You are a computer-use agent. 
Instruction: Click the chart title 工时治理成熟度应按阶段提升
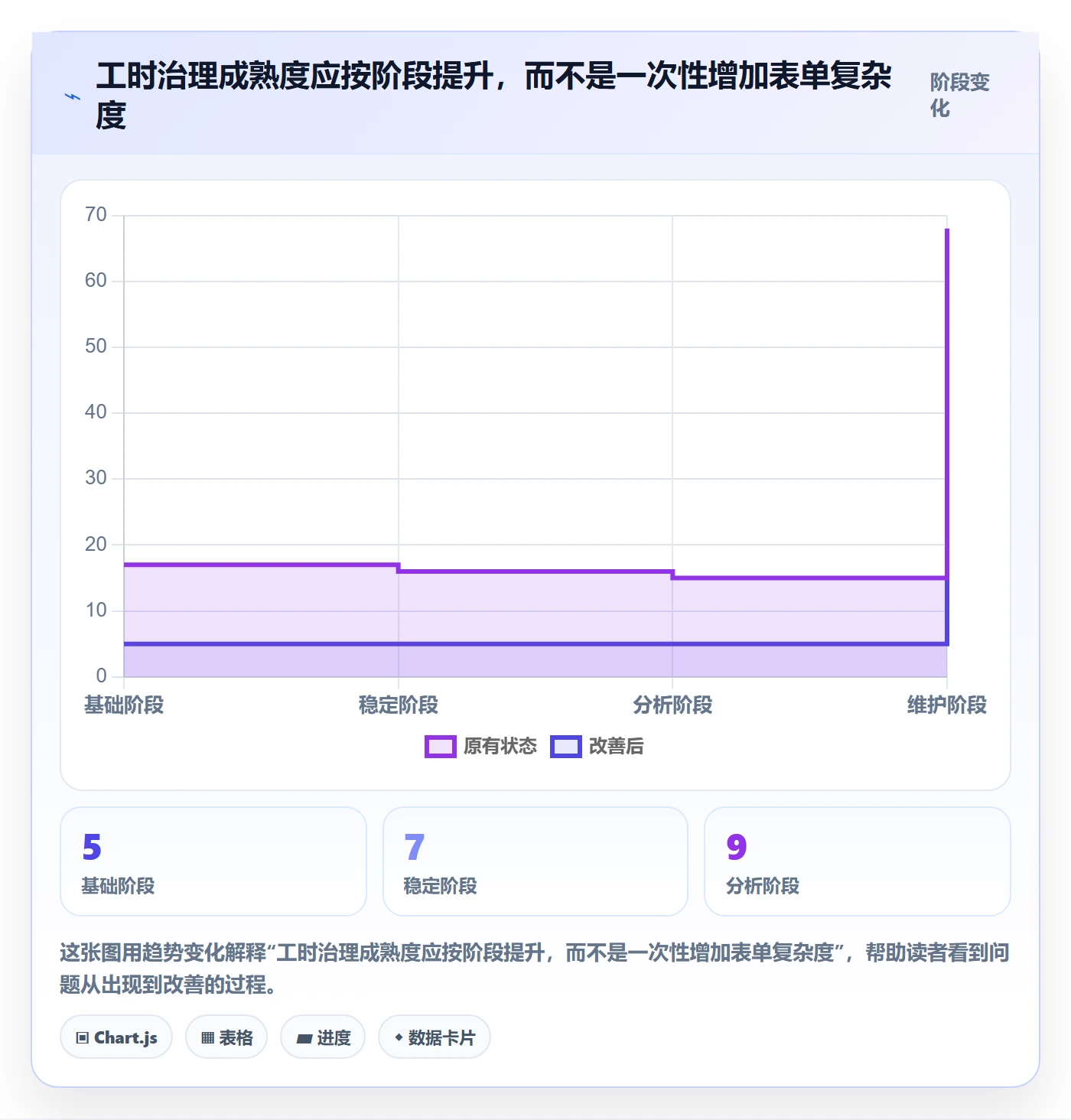click(493, 96)
